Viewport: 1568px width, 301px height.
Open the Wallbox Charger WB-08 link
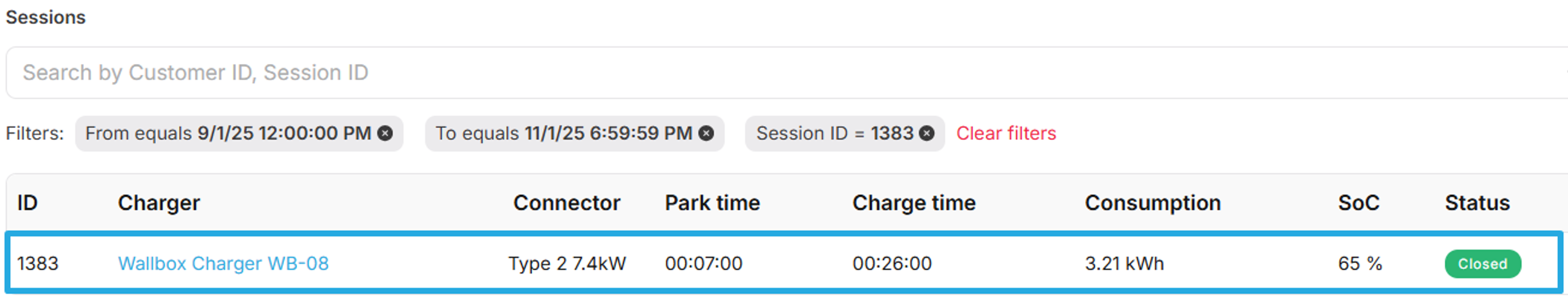[223, 263]
